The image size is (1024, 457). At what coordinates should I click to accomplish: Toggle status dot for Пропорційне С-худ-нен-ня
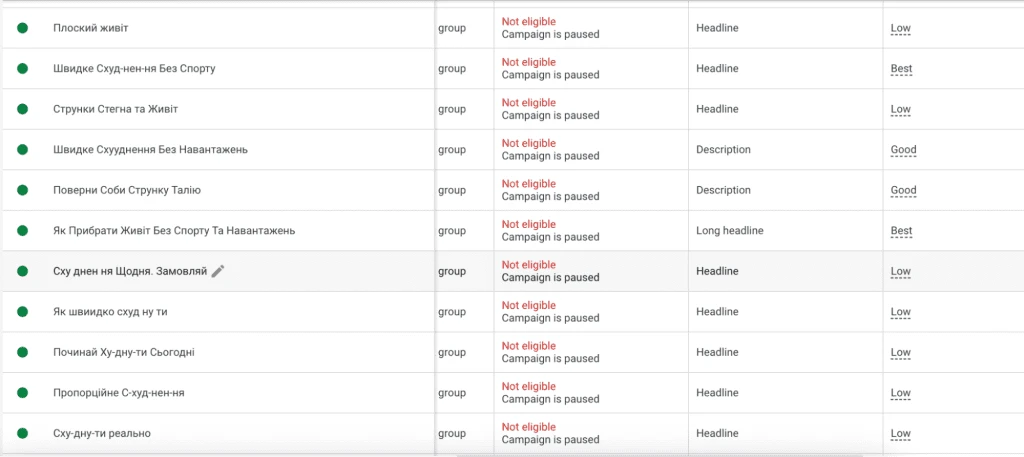[22, 392]
